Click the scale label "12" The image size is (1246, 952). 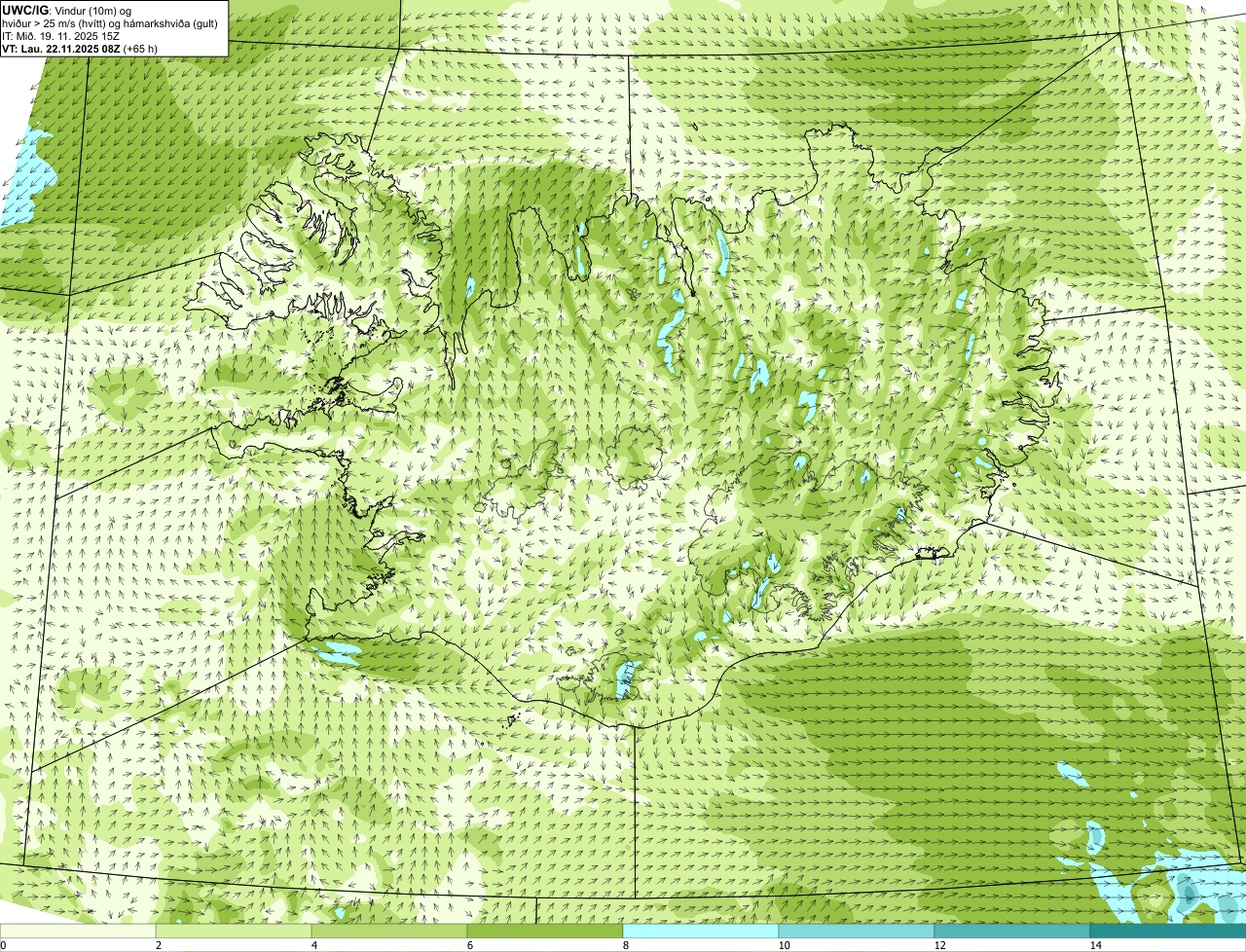(x=939, y=945)
